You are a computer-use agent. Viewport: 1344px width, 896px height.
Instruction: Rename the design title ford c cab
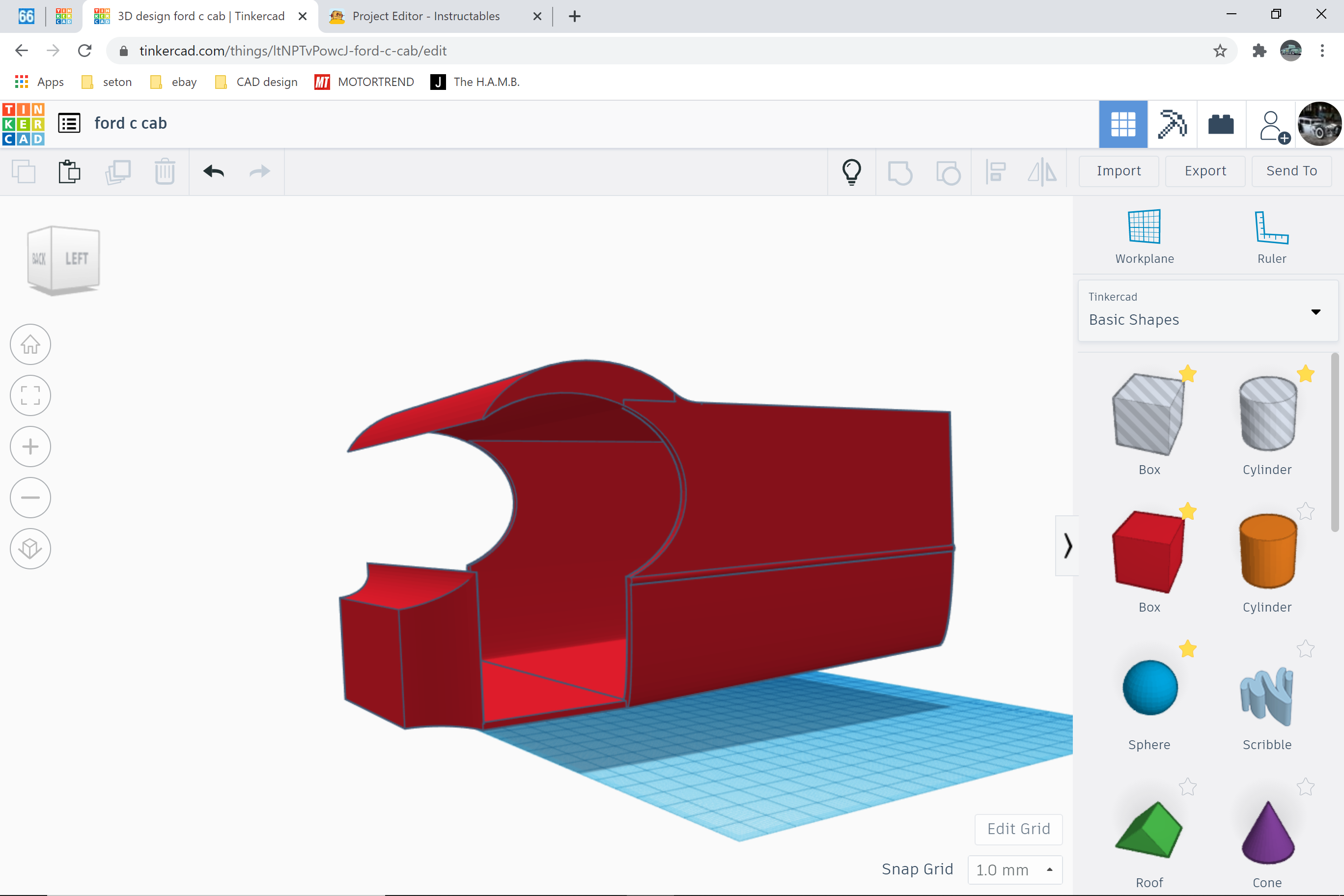(x=131, y=123)
